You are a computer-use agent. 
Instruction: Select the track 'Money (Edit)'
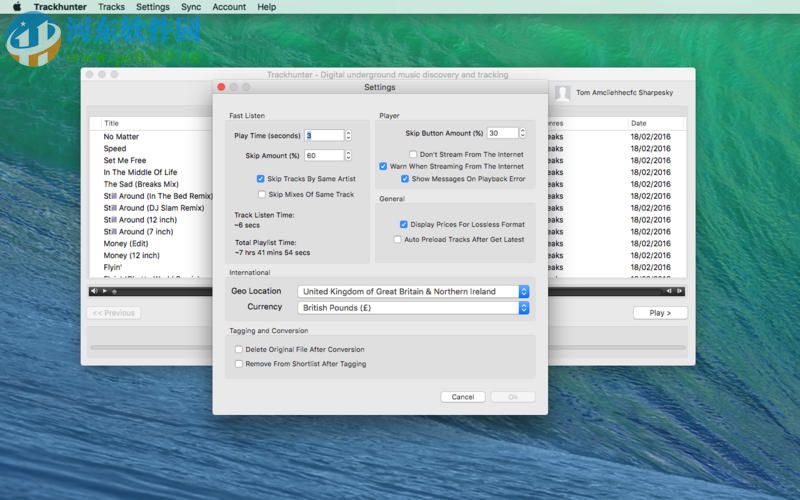click(x=126, y=243)
